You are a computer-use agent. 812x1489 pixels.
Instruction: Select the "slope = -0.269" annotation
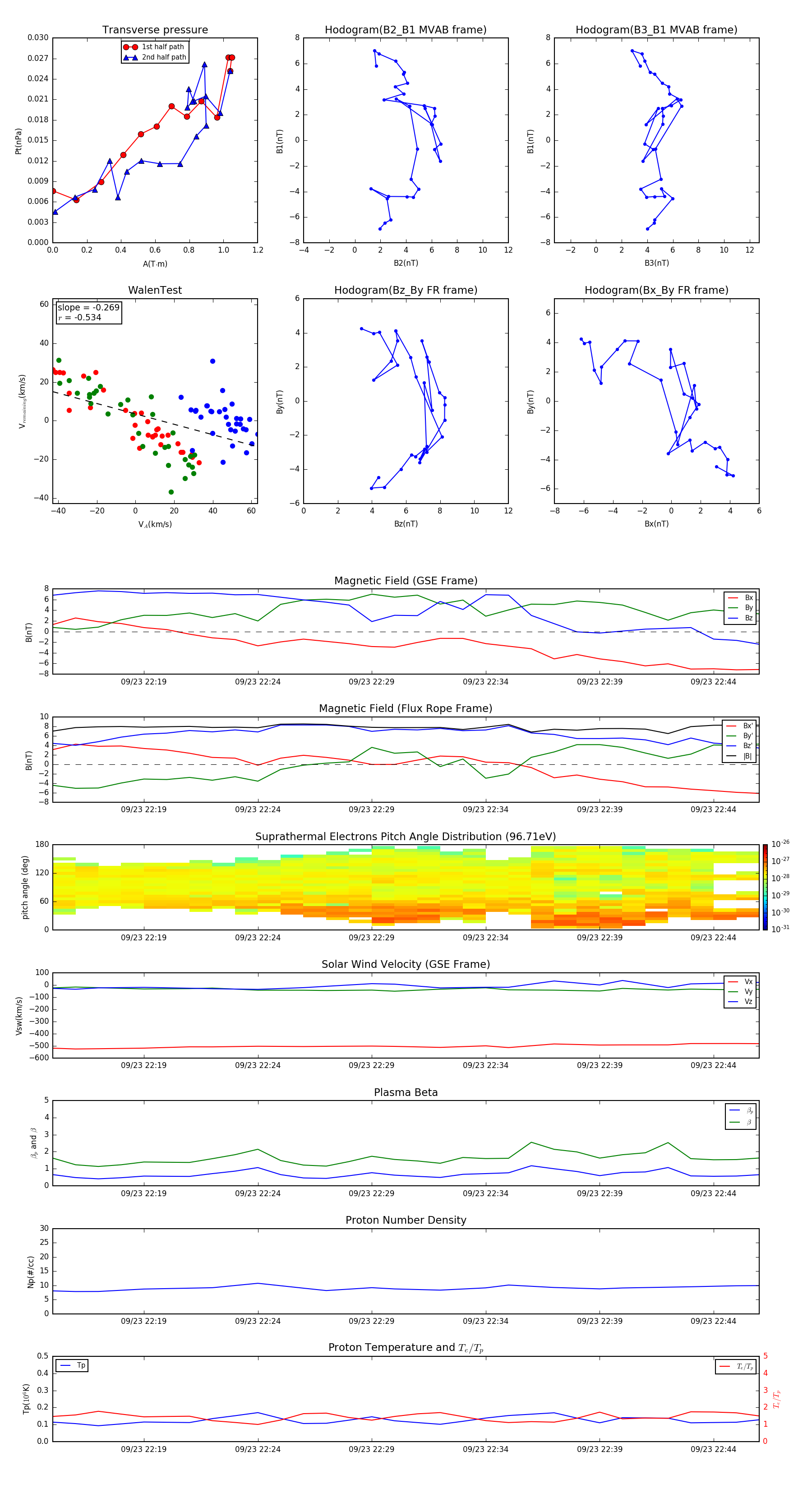pos(88,308)
